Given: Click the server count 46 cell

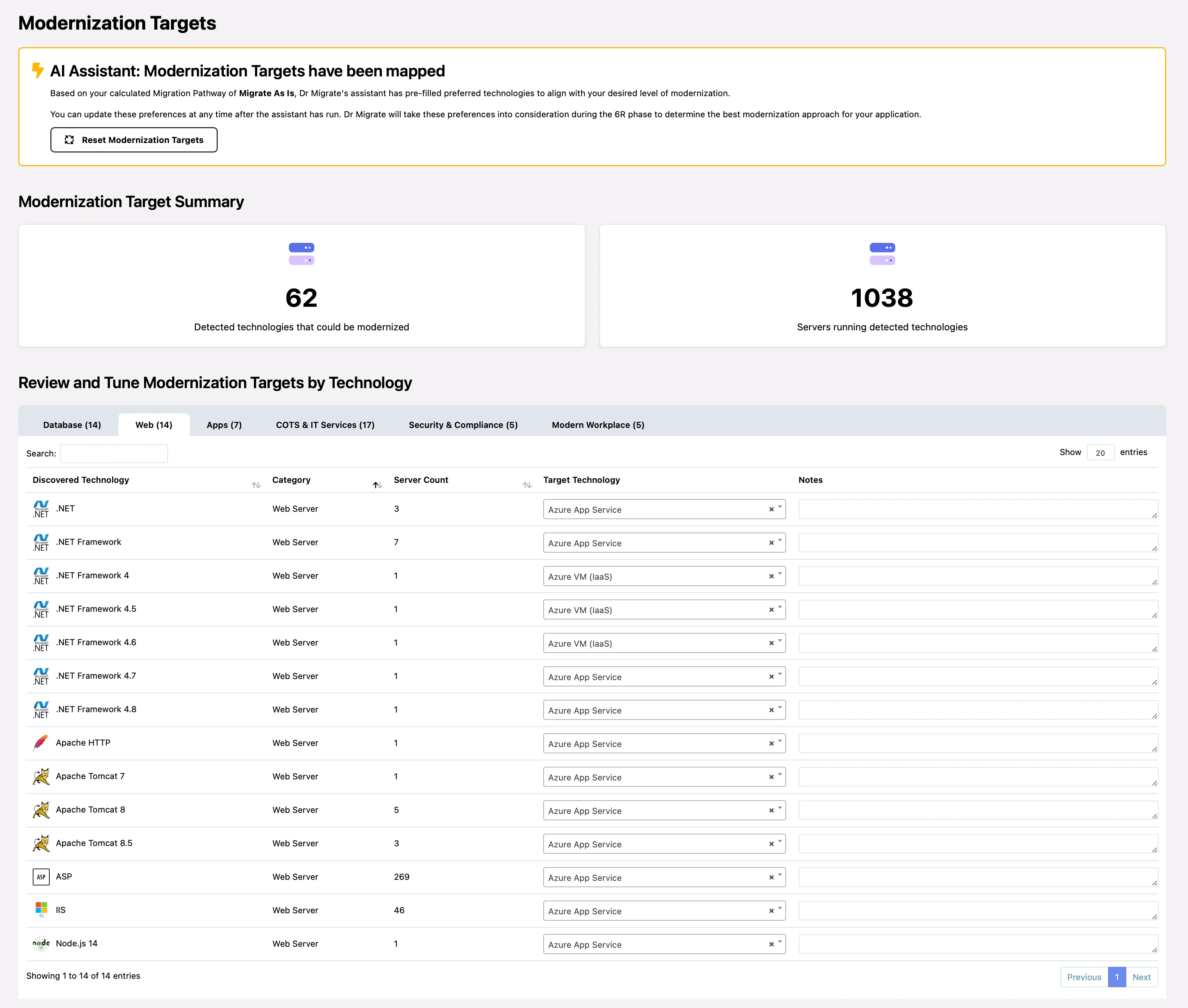Looking at the screenshot, I should pos(399,910).
